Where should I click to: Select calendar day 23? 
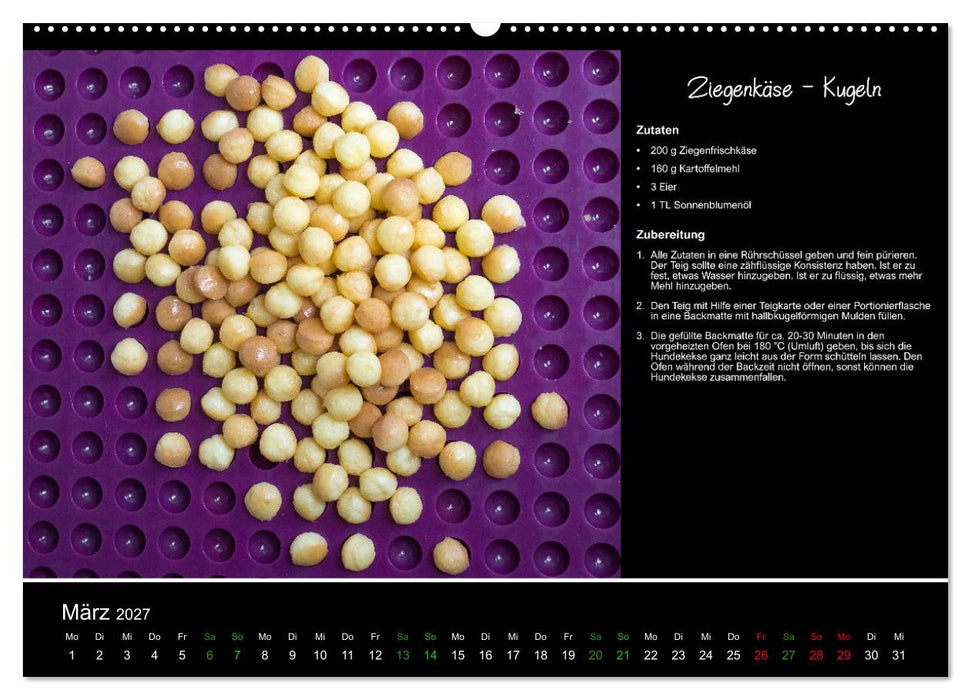point(678,655)
